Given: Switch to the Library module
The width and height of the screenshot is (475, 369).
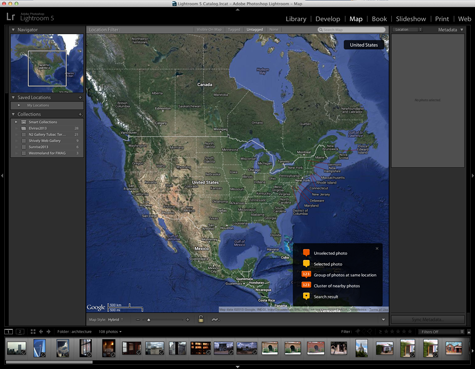Looking at the screenshot, I should (296, 19).
